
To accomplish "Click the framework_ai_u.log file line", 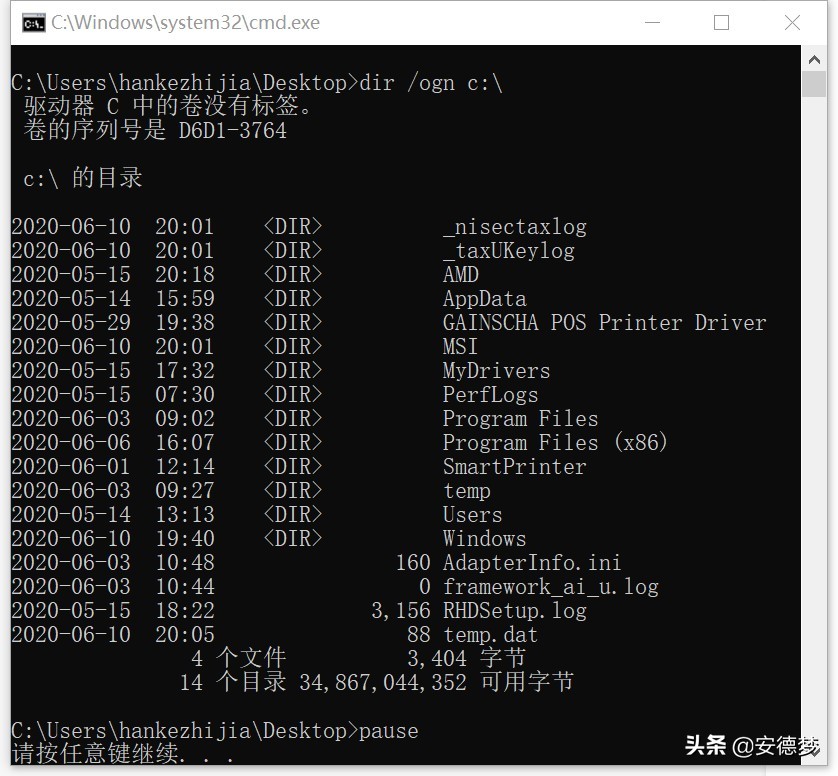I will (550, 586).
